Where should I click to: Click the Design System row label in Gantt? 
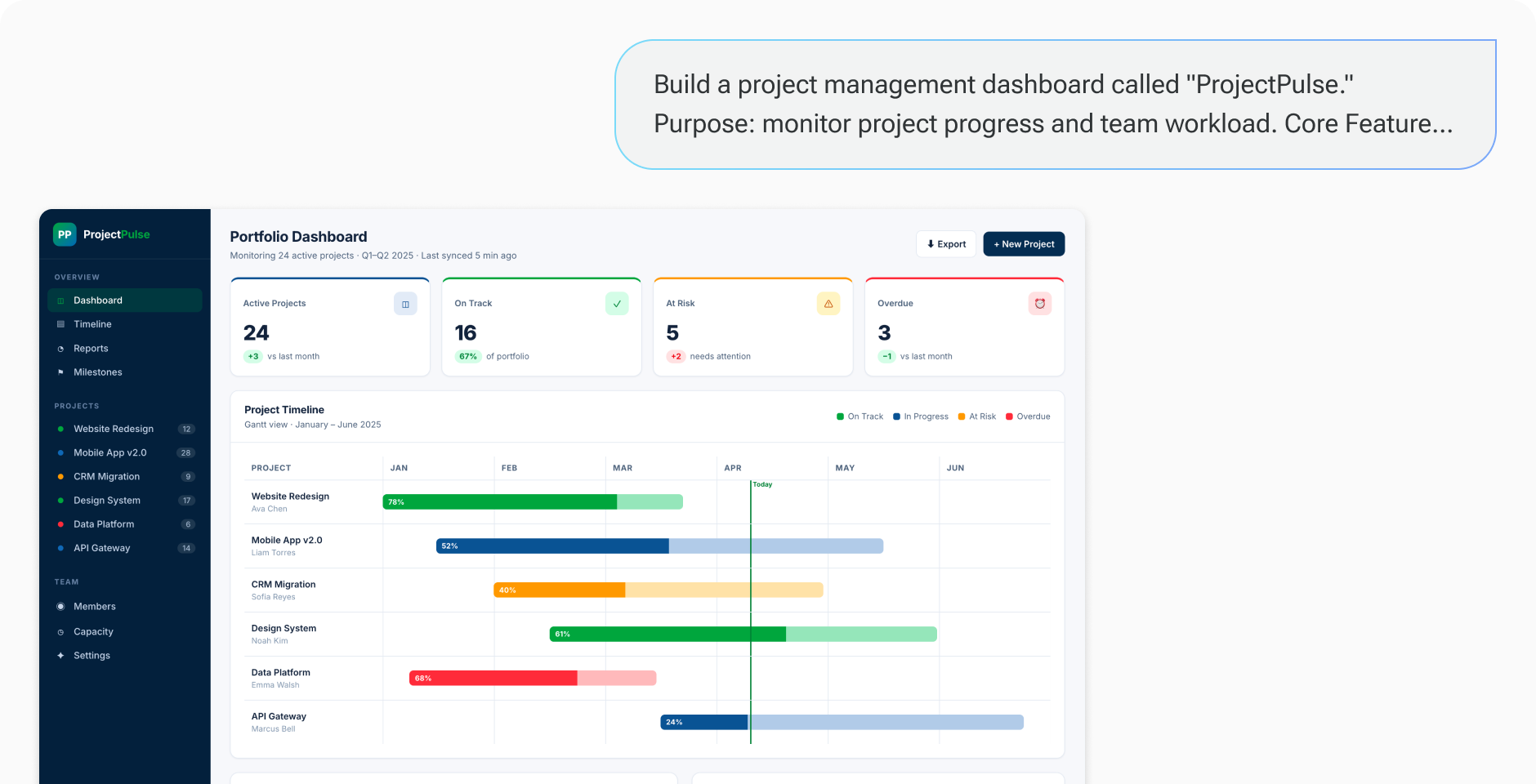point(284,629)
